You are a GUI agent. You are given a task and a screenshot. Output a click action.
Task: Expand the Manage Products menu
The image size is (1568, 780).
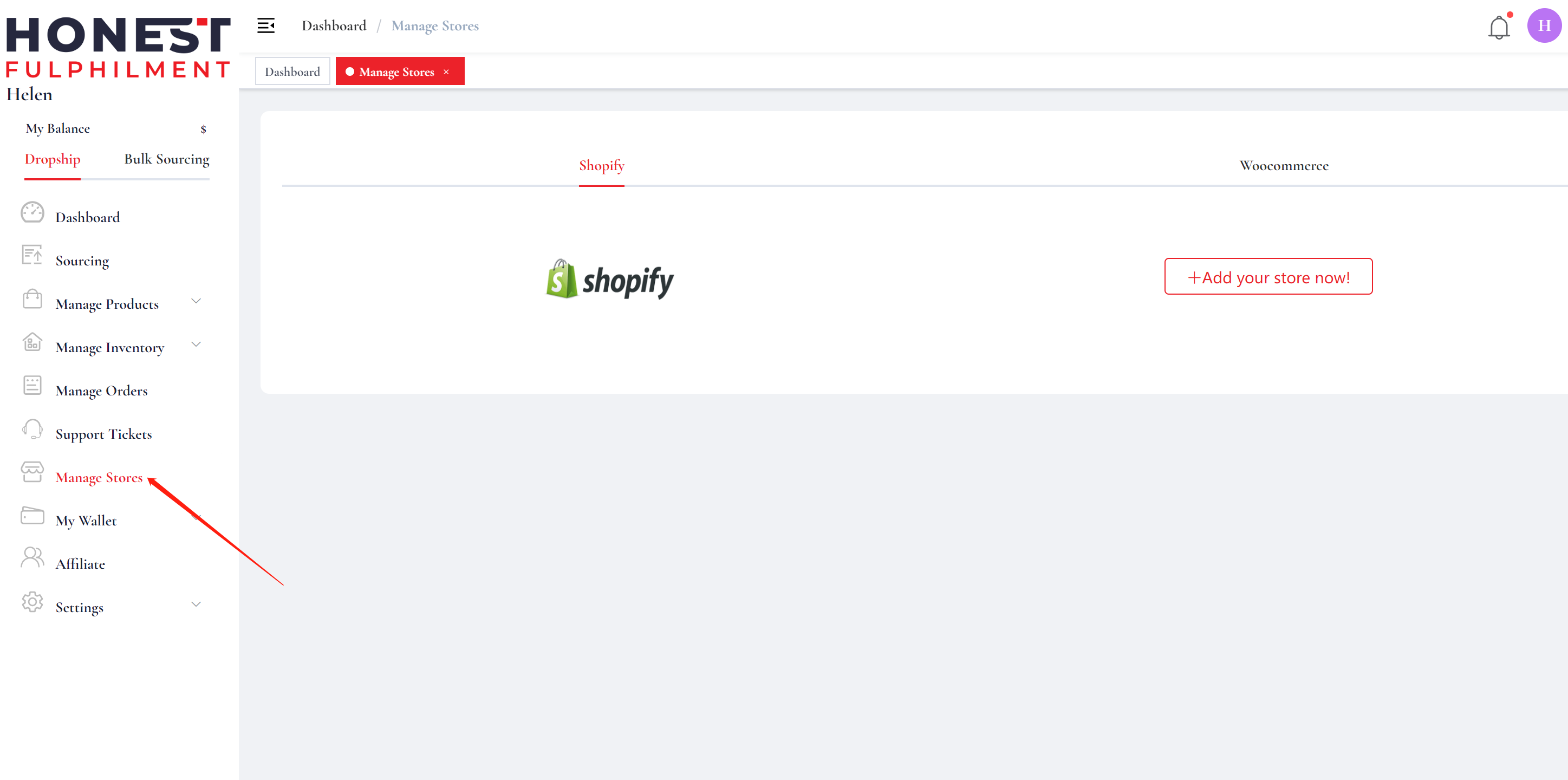196,303
